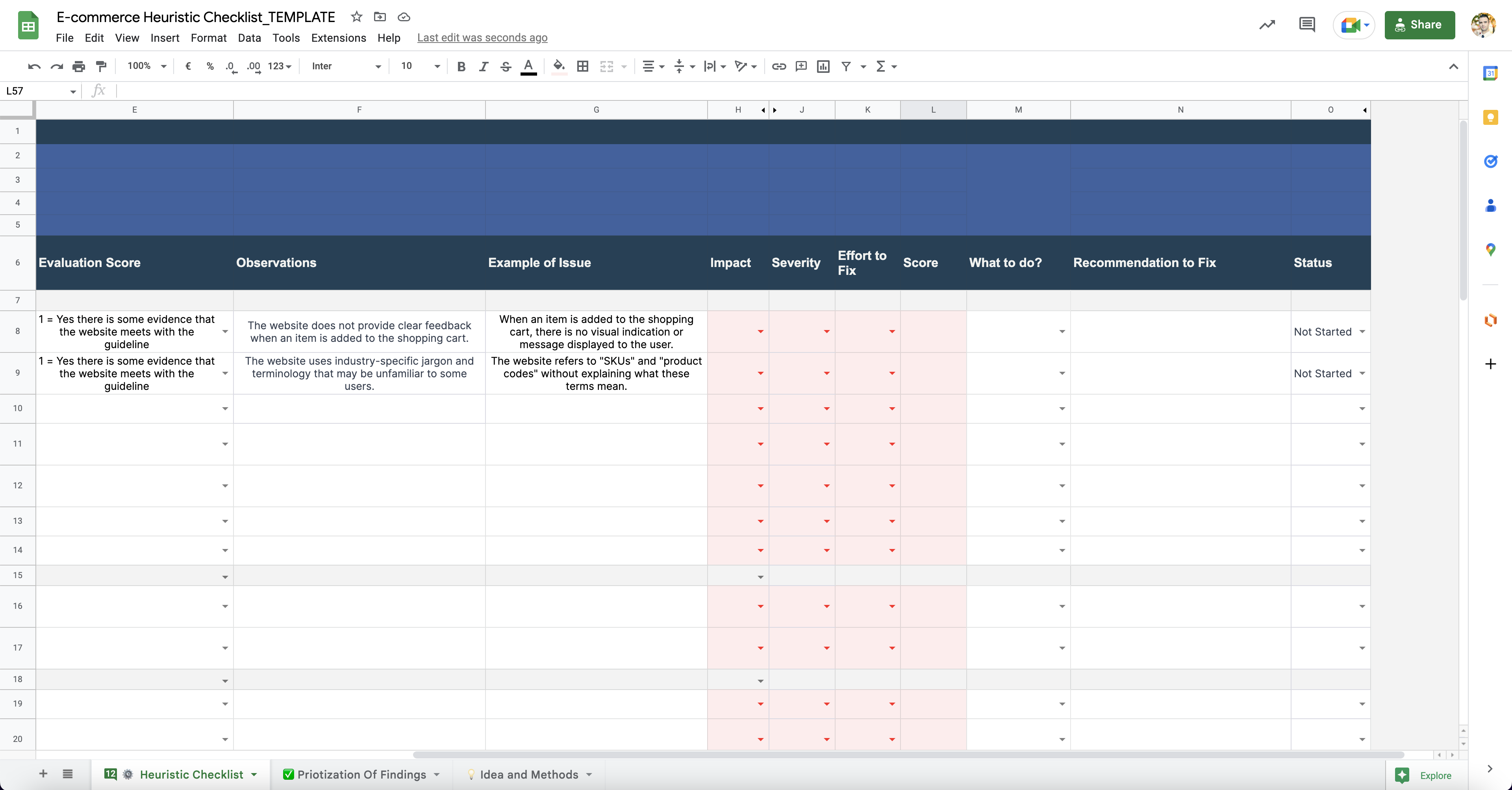Open the borders tool
The height and width of the screenshot is (790, 1512).
pyautogui.click(x=582, y=66)
